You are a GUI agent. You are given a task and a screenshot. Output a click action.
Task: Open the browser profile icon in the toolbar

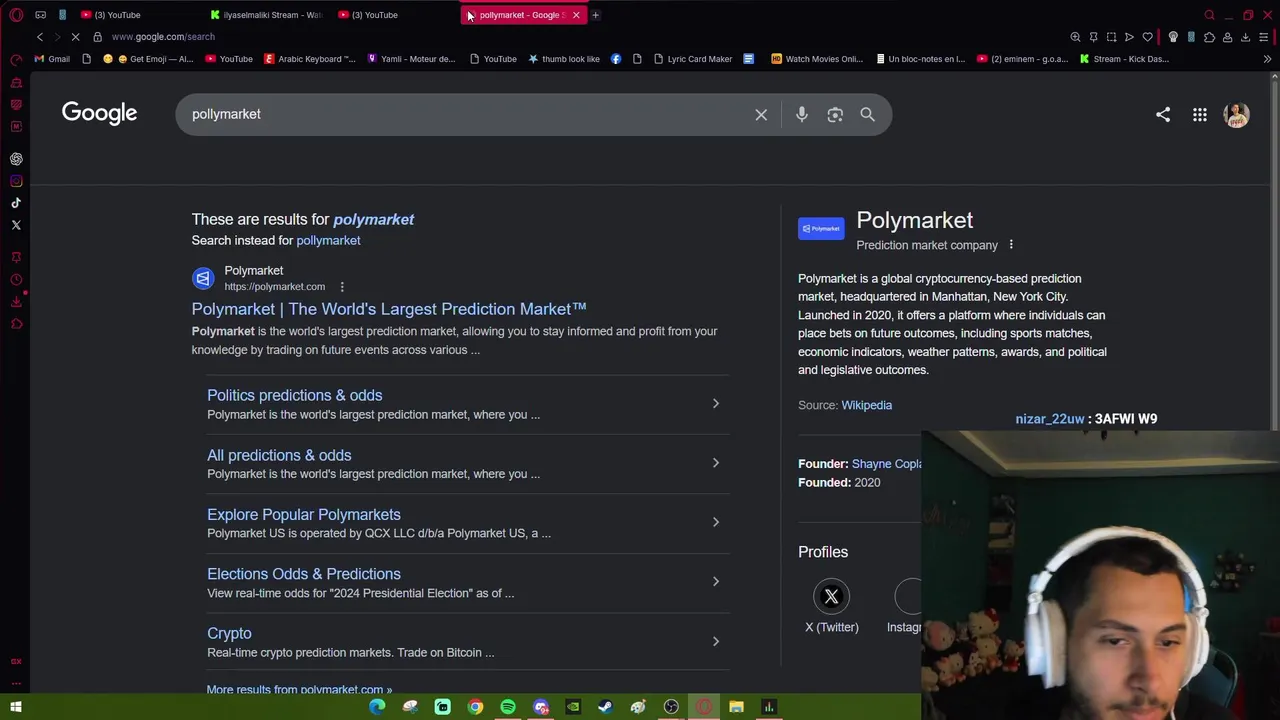pyautogui.click(x=1227, y=37)
